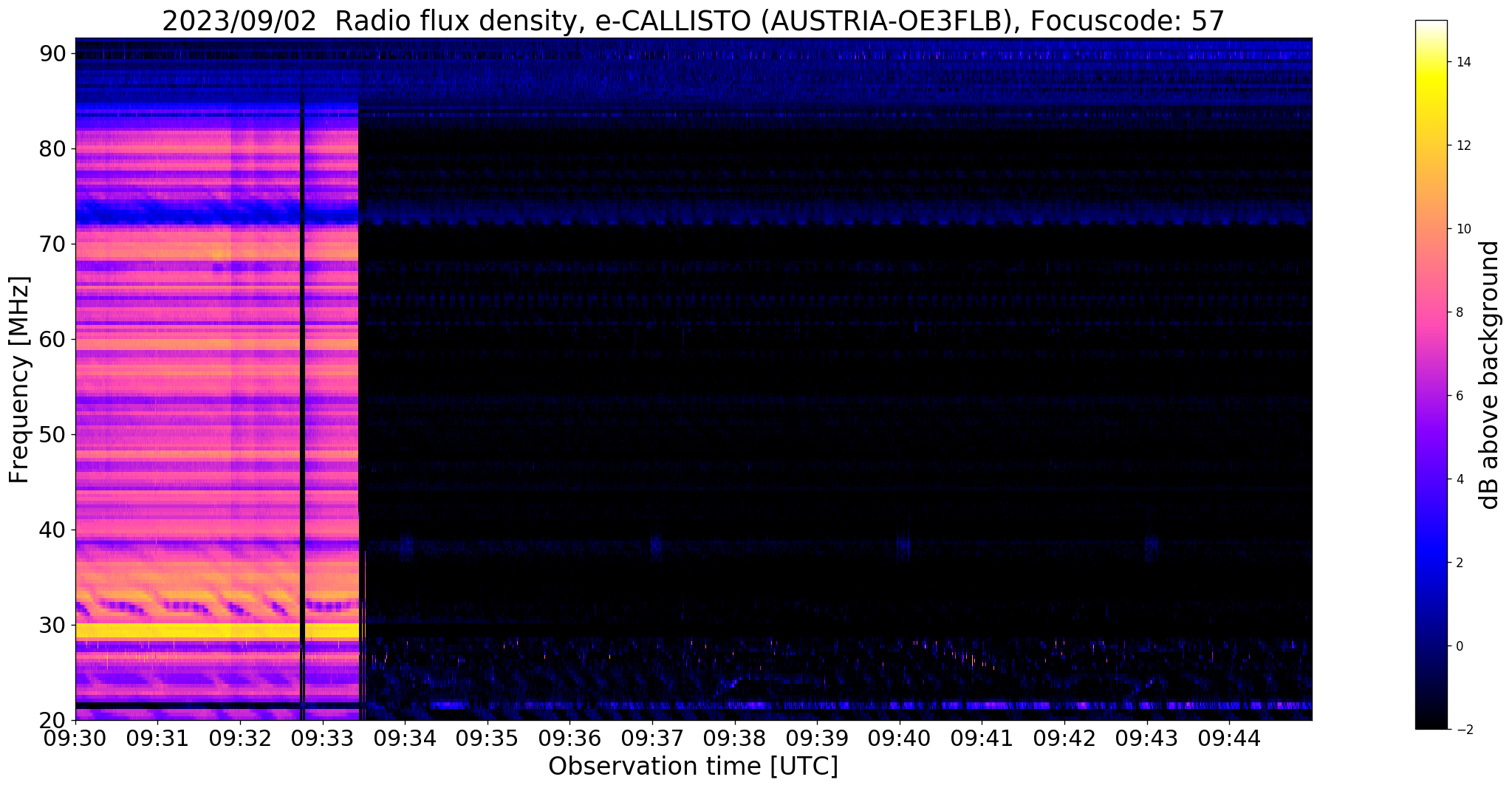This screenshot has width=1512, height=788.
Task: Click the colorbar tick value 6
Action: 1459,396
